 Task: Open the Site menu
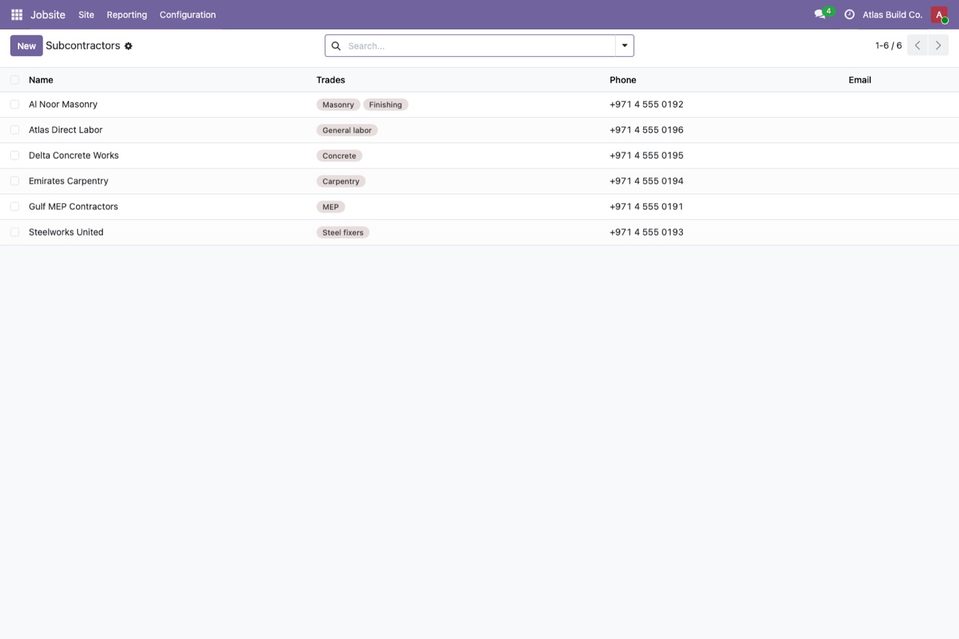pyautogui.click(x=86, y=15)
